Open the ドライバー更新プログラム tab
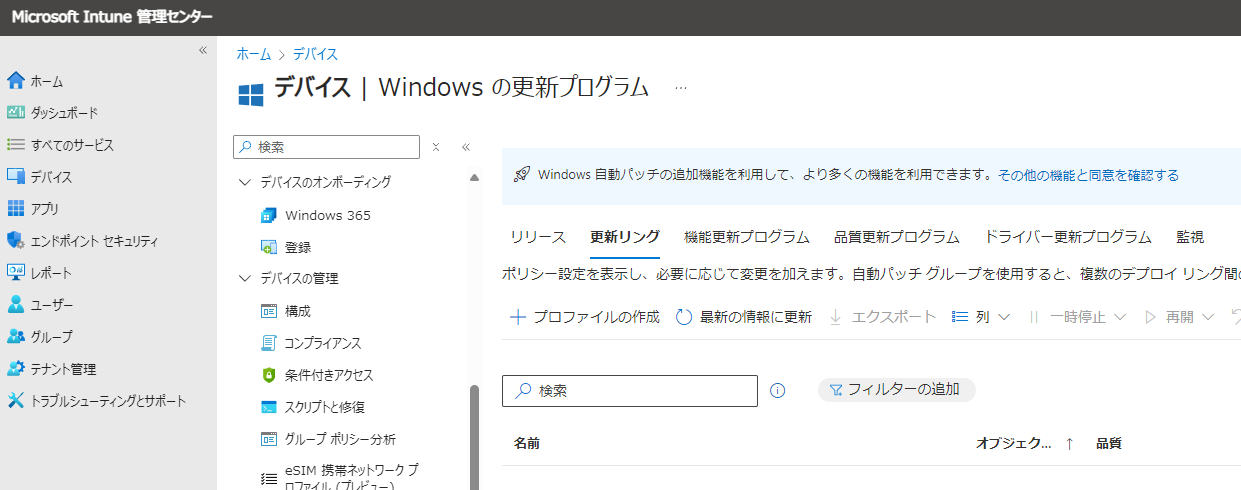1241x490 pixels. 1068,237
